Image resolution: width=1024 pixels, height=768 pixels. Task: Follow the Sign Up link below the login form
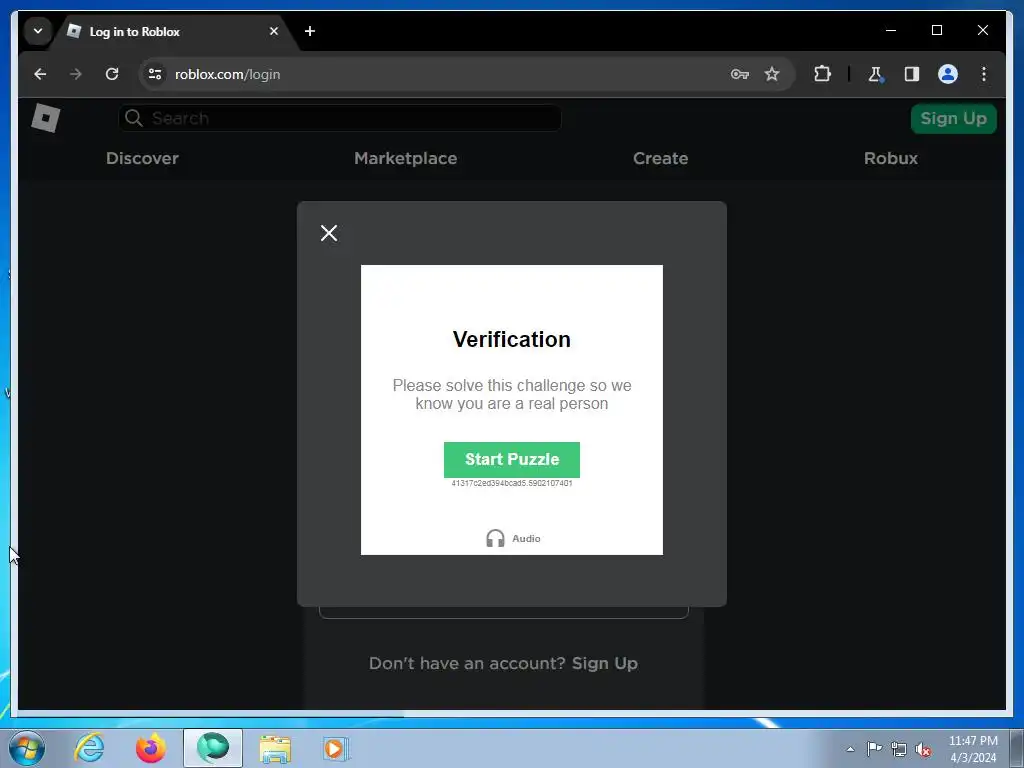[605, 664]
